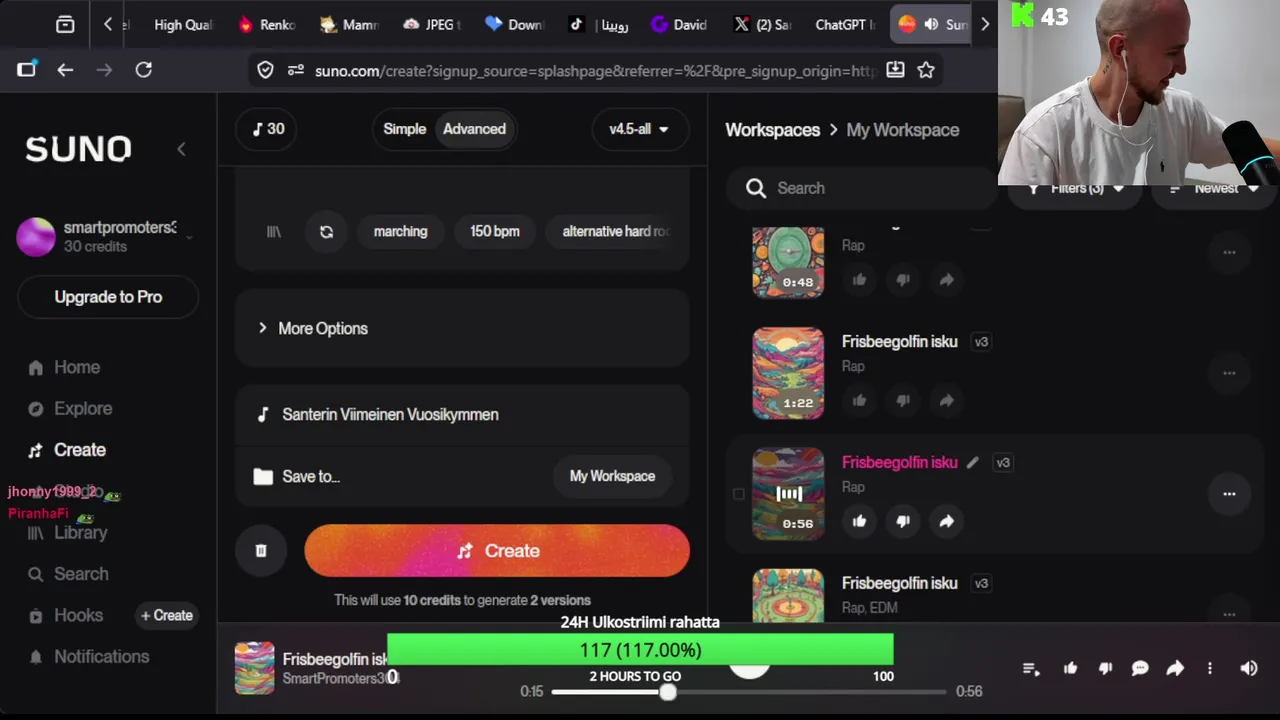Share the playing Frisbeegolfin isku 0:56 track

[946, 521]
